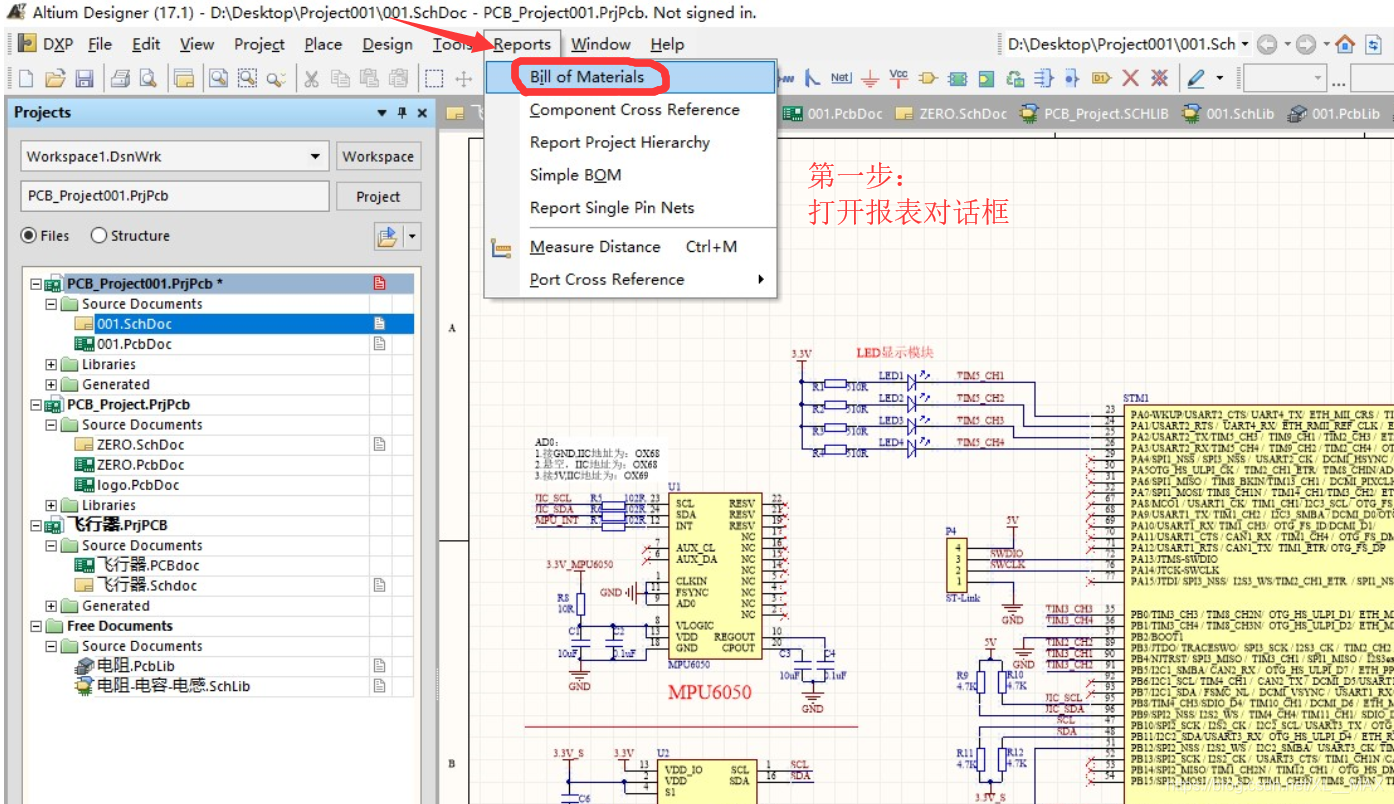Switch to the 001.SchLib tab

1228,114
